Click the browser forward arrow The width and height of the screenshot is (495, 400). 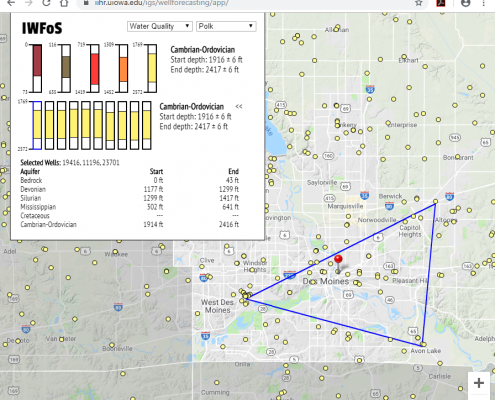[29, 3]
